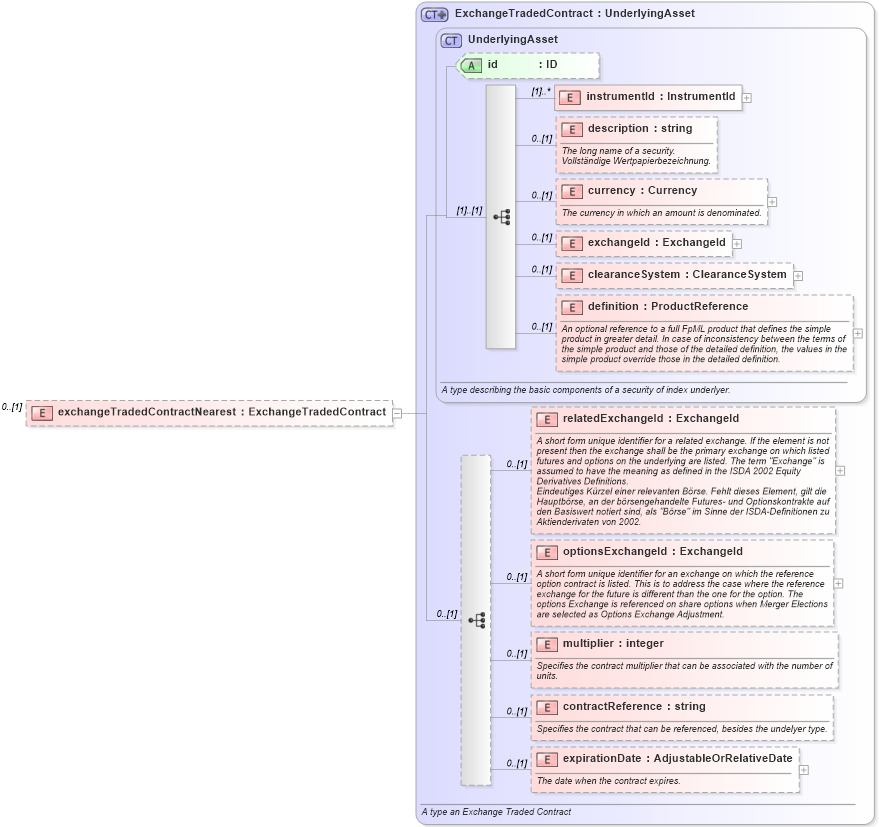The height and width of the screenshot is (827, 879).
Task: Expand the currency element
Action: coord(772,202)
